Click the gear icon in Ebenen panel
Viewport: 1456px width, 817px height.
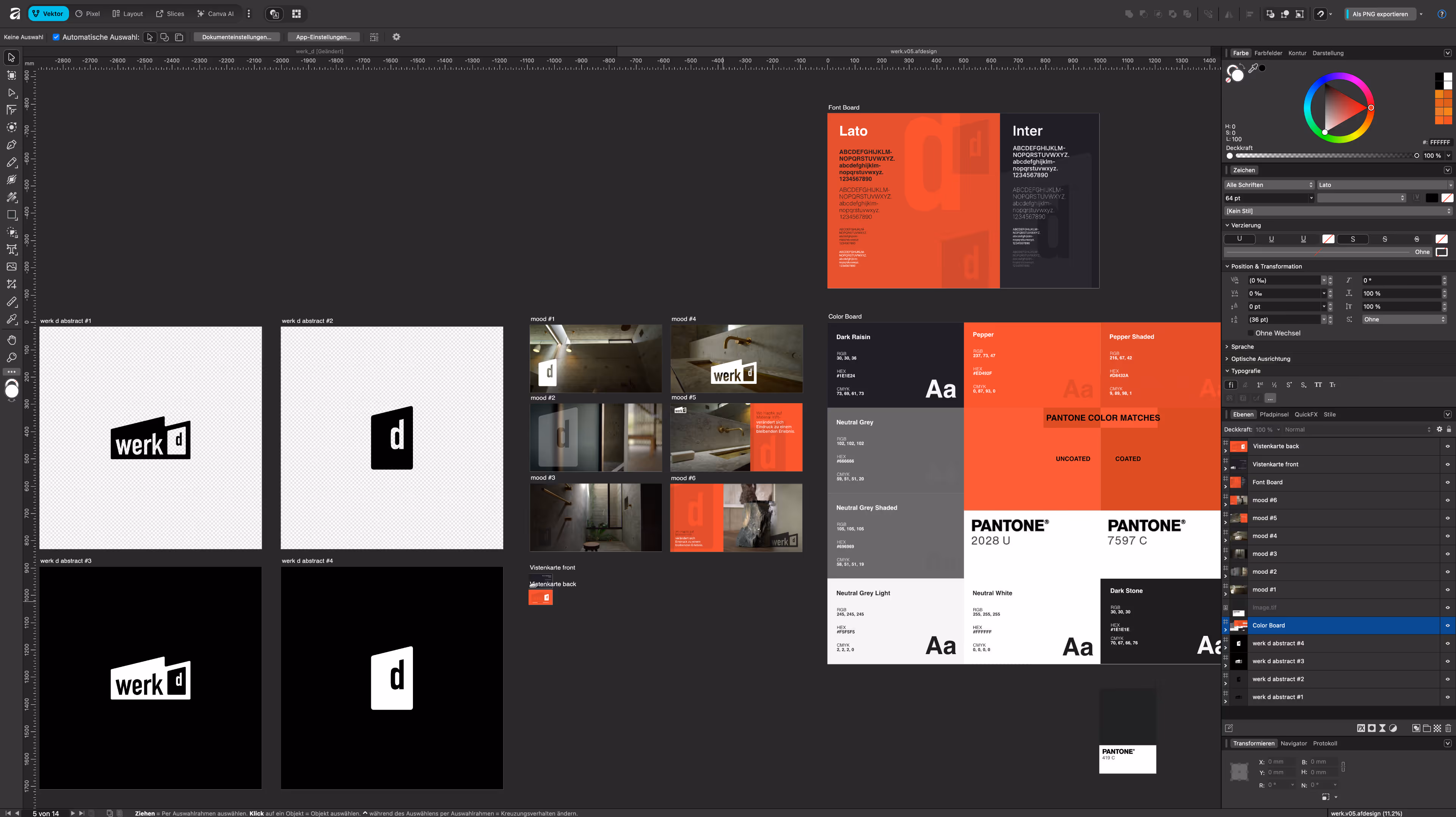(x=1439, y=429)
